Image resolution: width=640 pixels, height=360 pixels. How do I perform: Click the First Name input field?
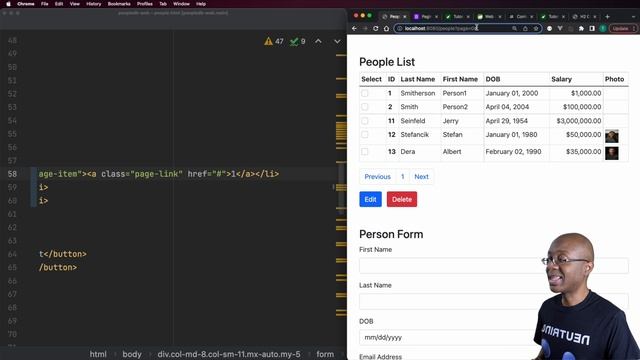(x=493, y=266)
